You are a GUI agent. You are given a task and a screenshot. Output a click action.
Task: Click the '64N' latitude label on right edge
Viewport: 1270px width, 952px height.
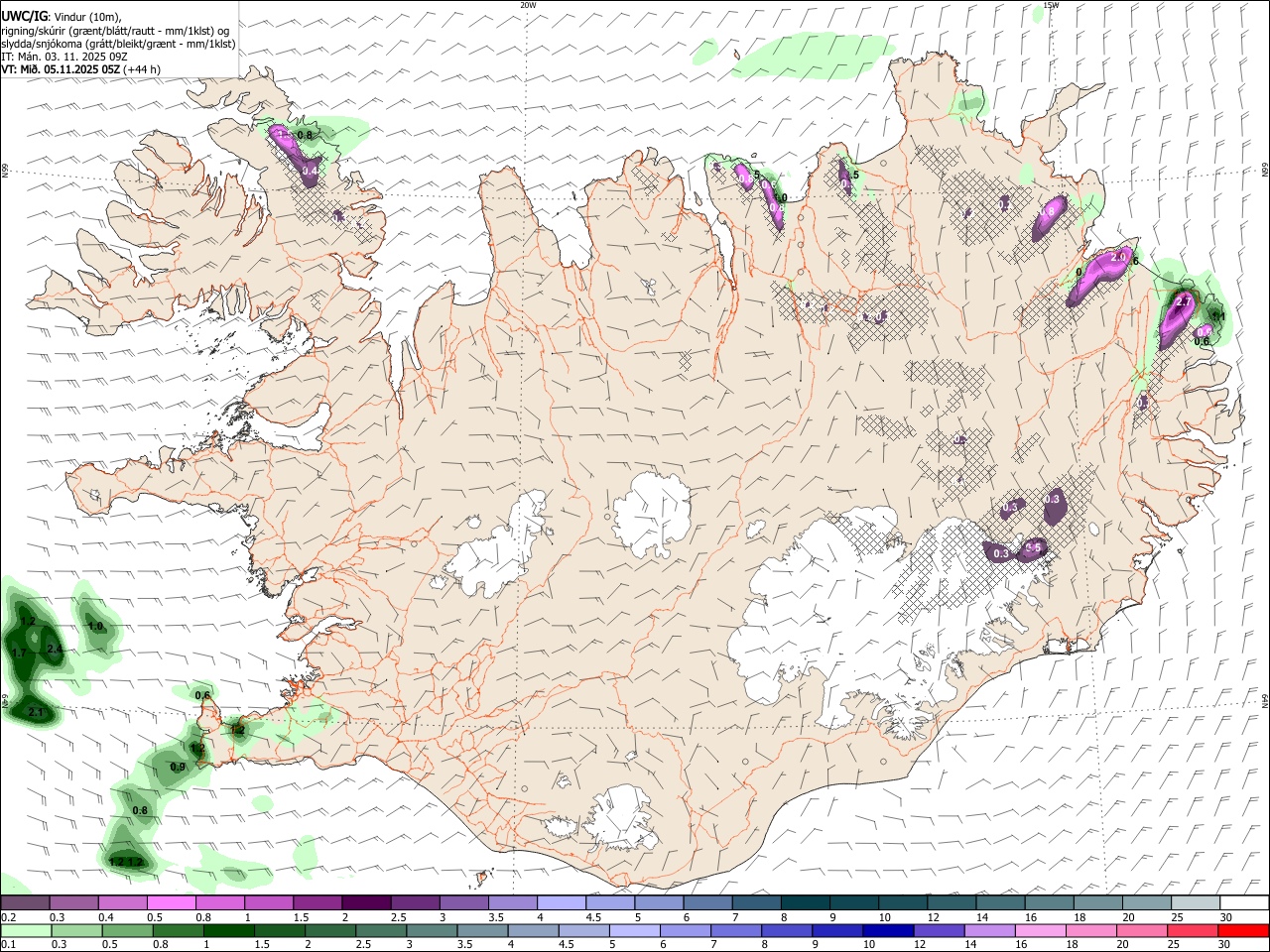point(1265,699)
